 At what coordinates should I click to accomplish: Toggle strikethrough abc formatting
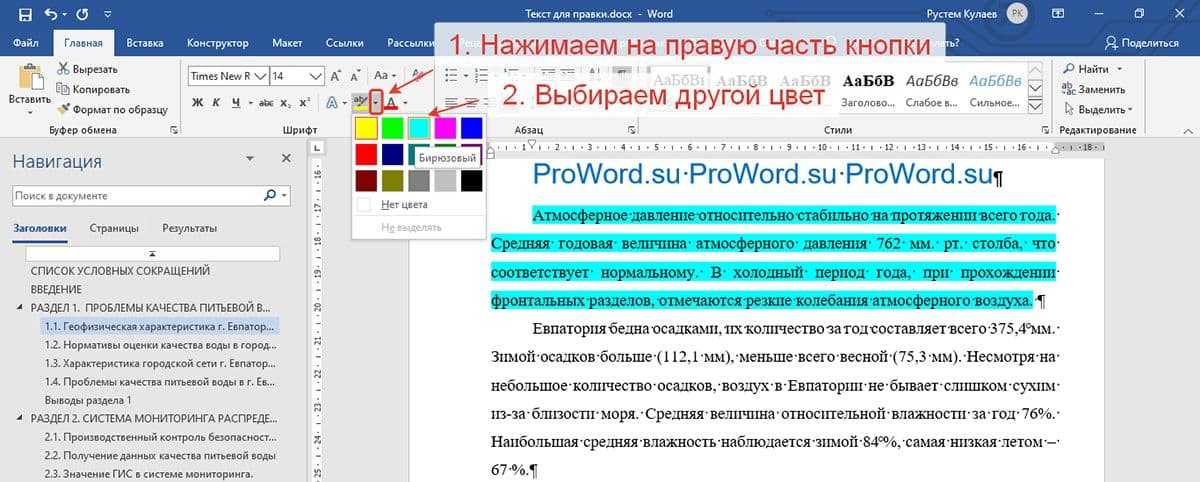(x=266, y=102)
